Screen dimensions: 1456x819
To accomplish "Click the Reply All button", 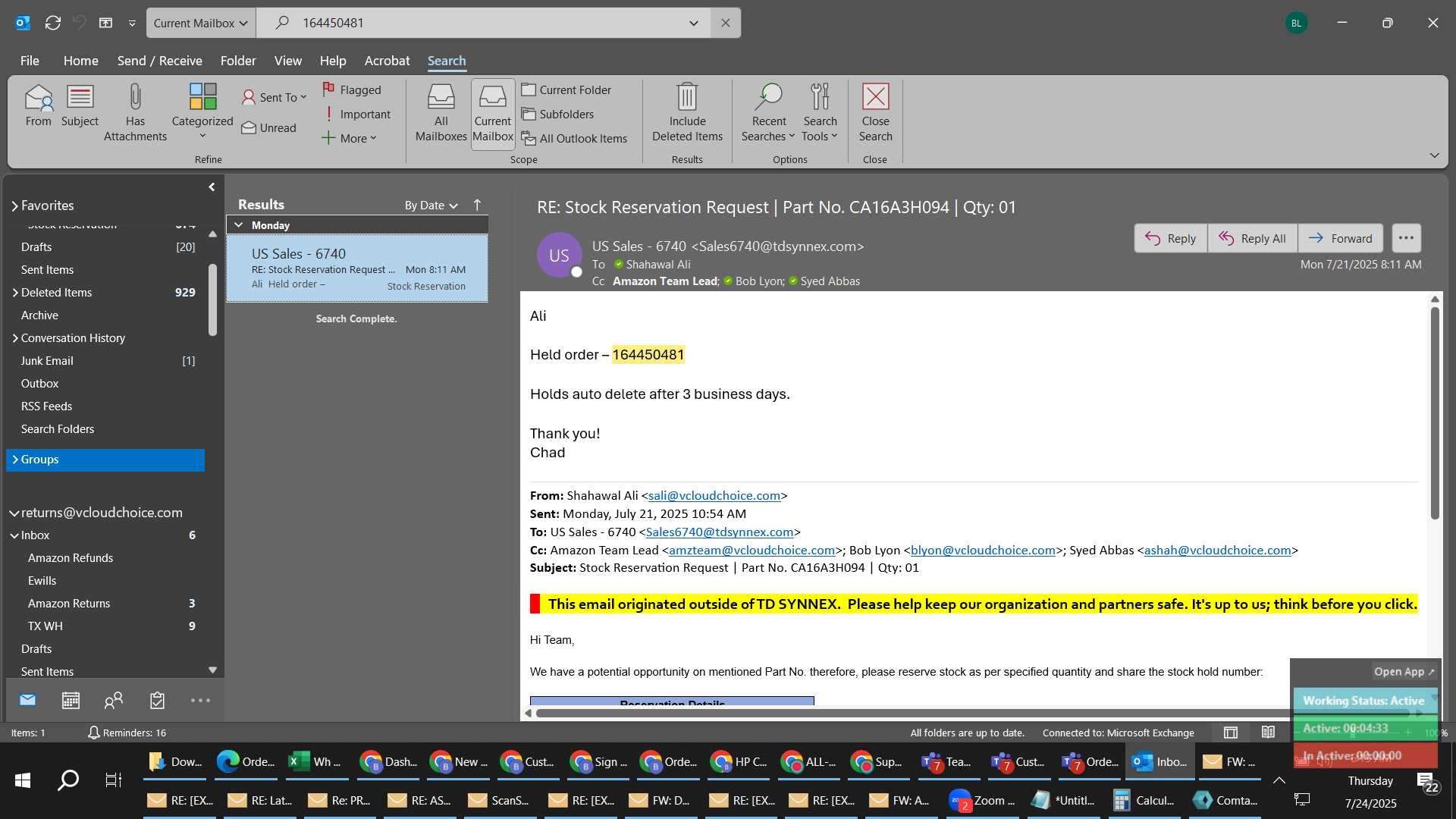I will 1252,238.
